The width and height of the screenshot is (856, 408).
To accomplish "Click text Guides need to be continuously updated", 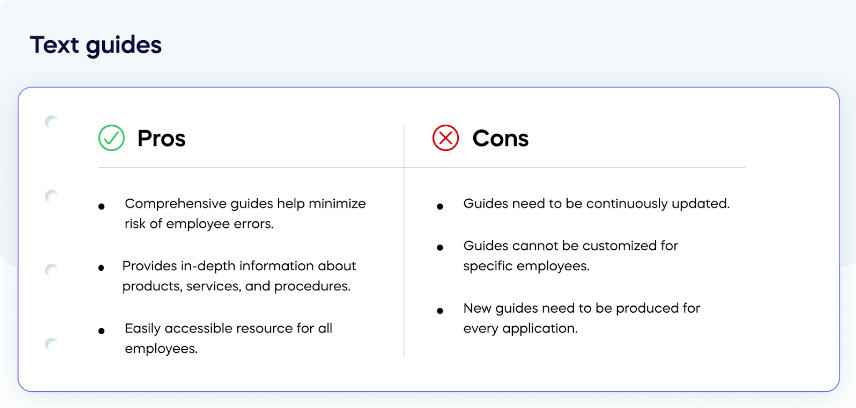I will click(597, 204).
